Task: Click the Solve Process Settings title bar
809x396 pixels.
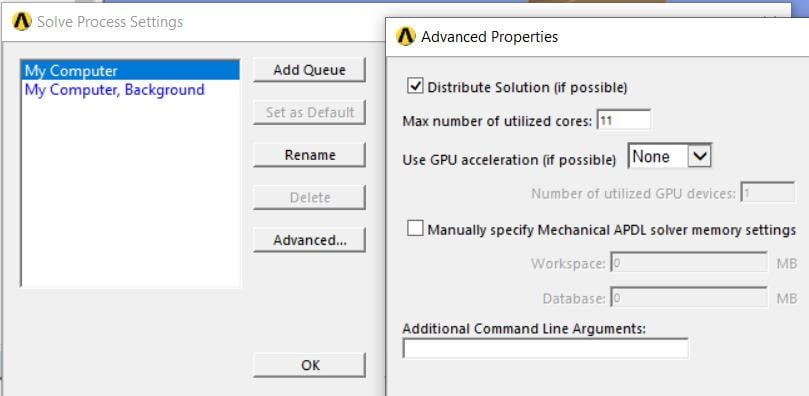Action: [193, 22]
